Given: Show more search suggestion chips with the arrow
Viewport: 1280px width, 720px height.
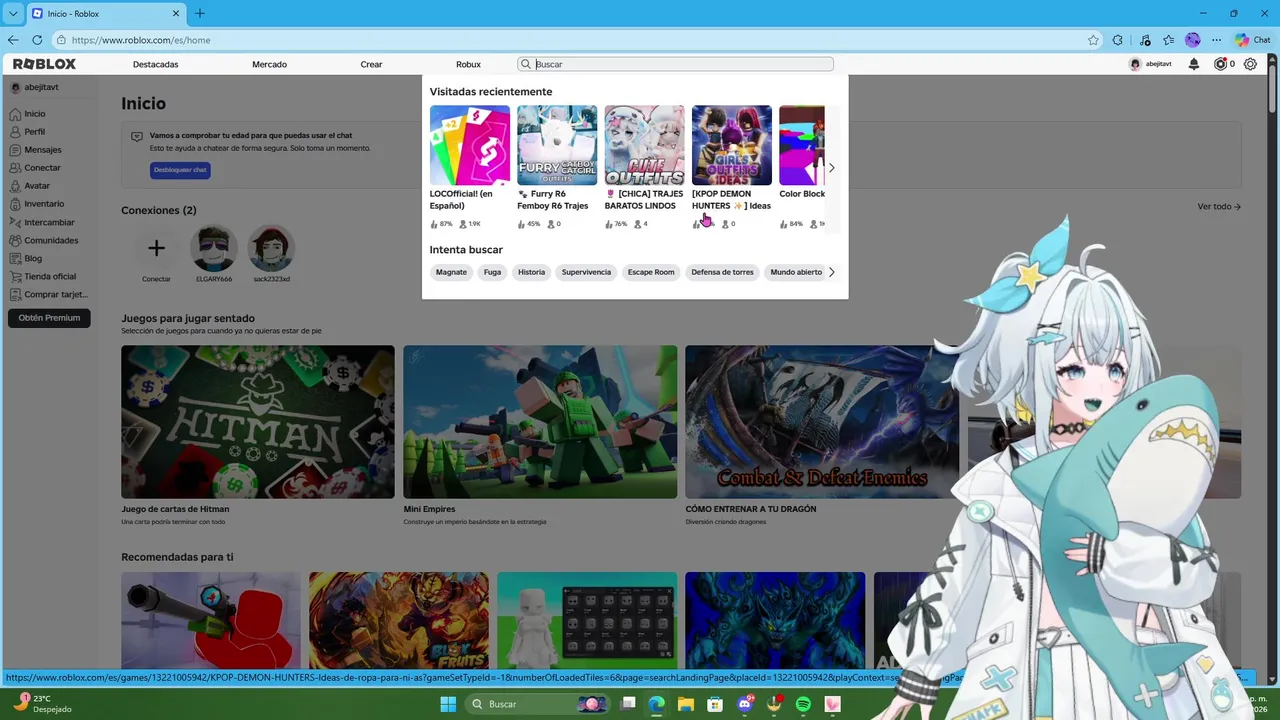Looking at the screenshot, I should [x=831, y=272].
